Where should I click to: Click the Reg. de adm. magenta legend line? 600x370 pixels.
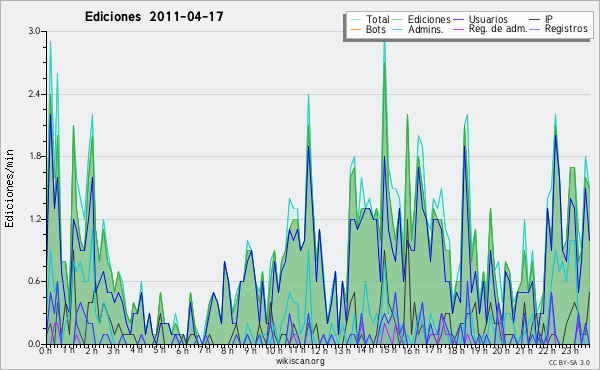pyautogui.click(x=458, y=29)
